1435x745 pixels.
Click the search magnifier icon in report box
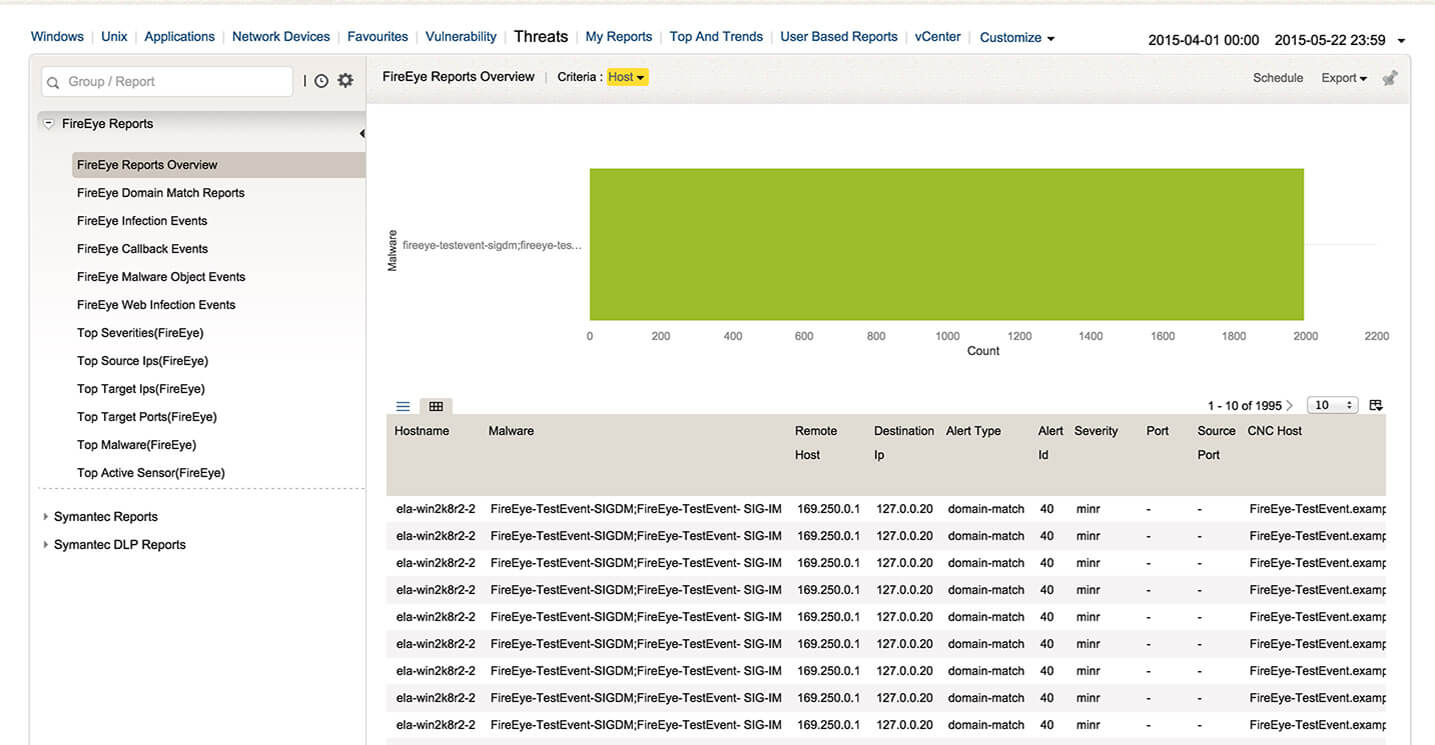coord(53,82)
